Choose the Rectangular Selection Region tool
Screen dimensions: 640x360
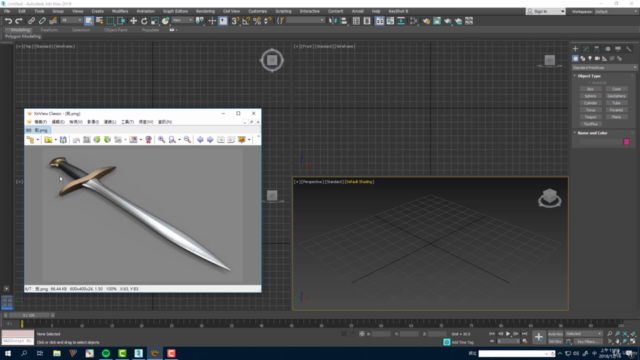point(110,21)
